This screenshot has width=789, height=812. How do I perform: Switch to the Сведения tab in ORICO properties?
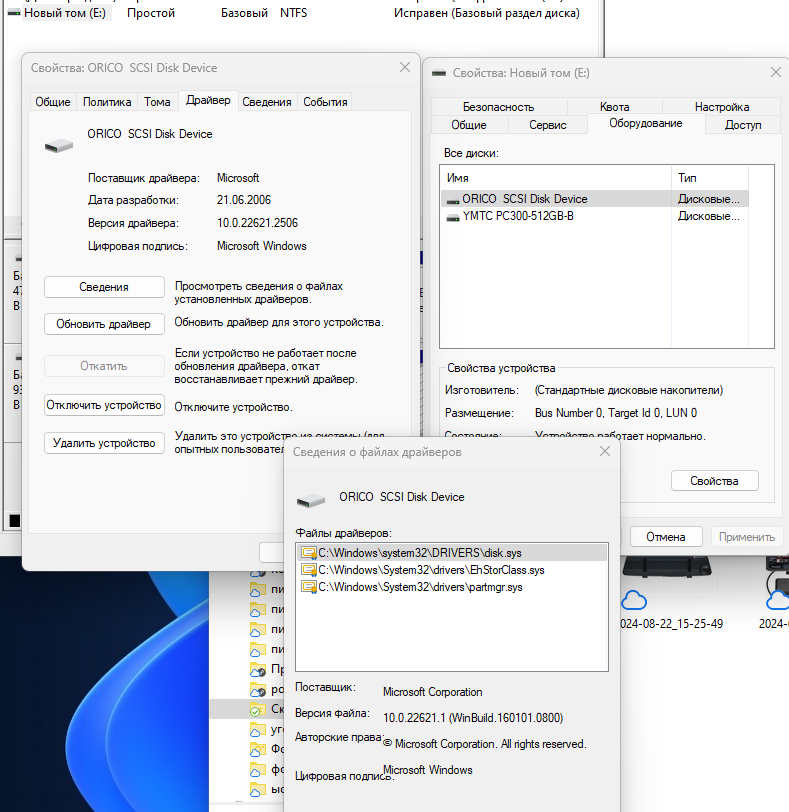click(x=267, y=102)
